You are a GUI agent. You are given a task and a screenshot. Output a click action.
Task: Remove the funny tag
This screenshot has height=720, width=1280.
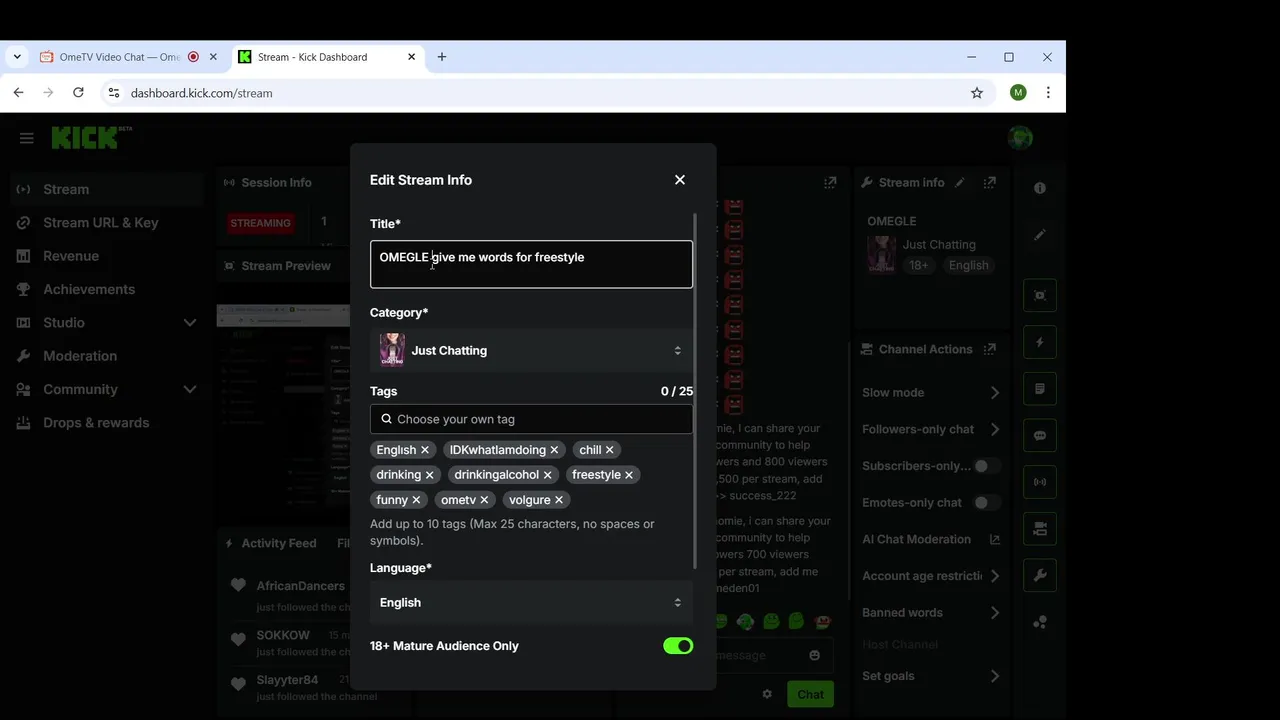click(x=416, y=500)
